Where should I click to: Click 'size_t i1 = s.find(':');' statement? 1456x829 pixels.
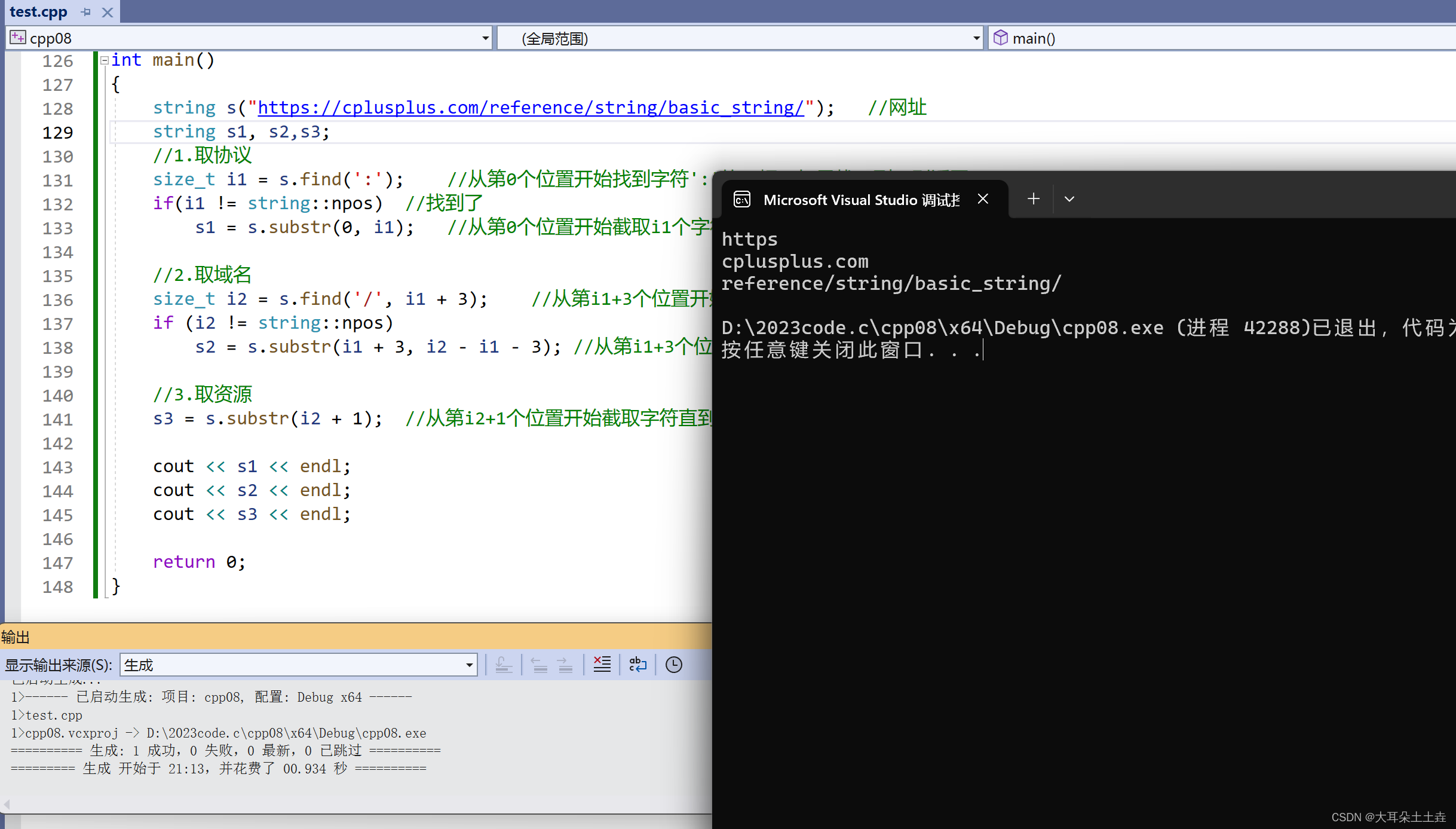(x=278, y=179)
